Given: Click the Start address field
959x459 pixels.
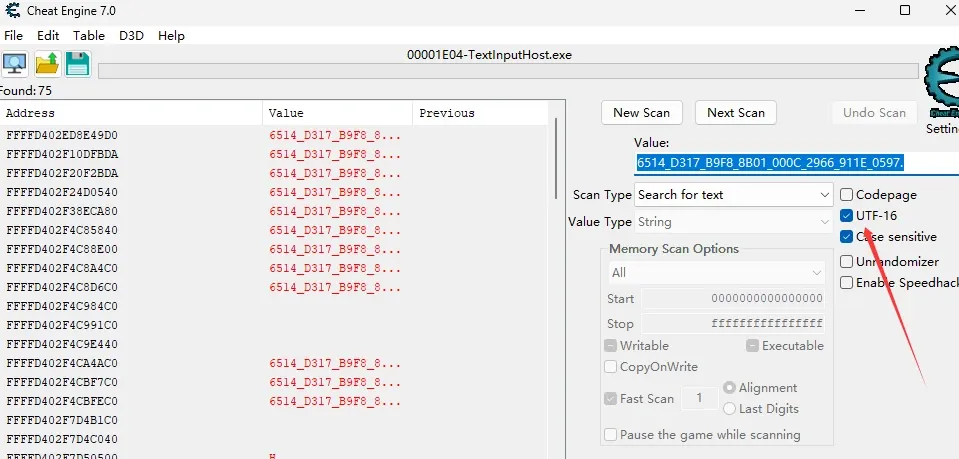Looking at the screenshot, I should (733, 299).
